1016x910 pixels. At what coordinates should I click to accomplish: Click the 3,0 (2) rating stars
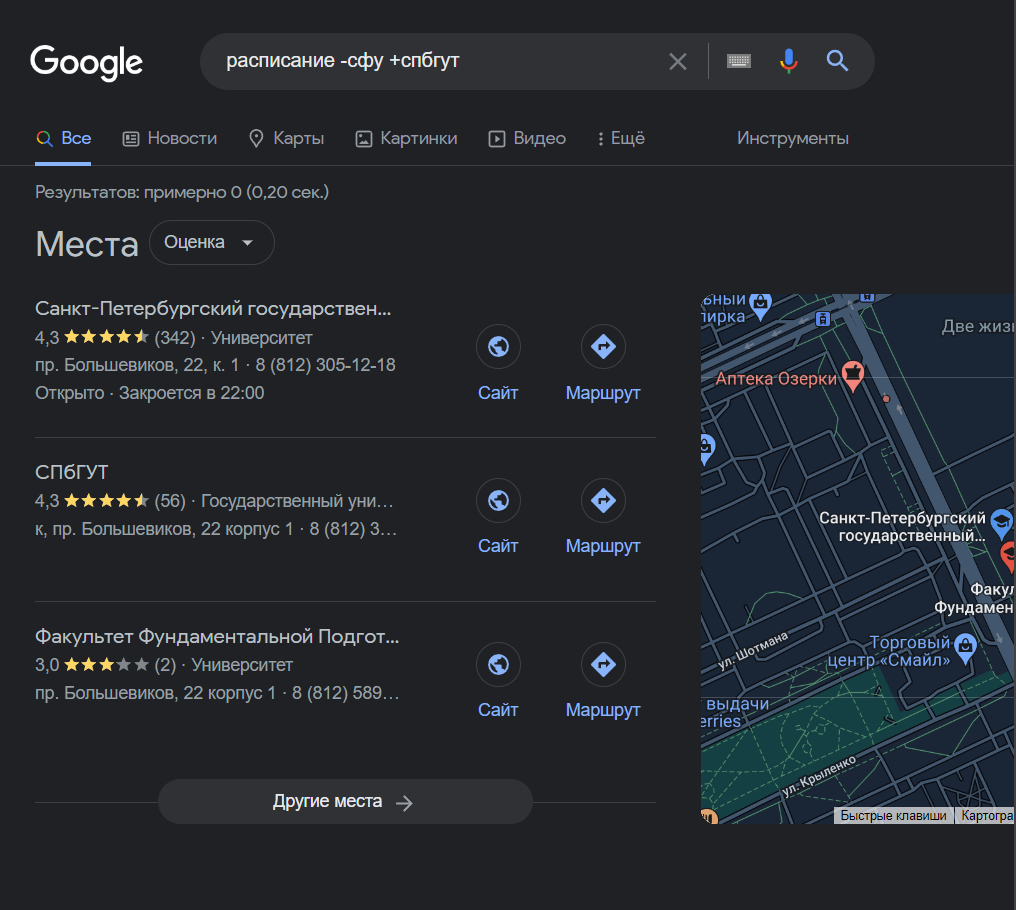tap(106, 664)
